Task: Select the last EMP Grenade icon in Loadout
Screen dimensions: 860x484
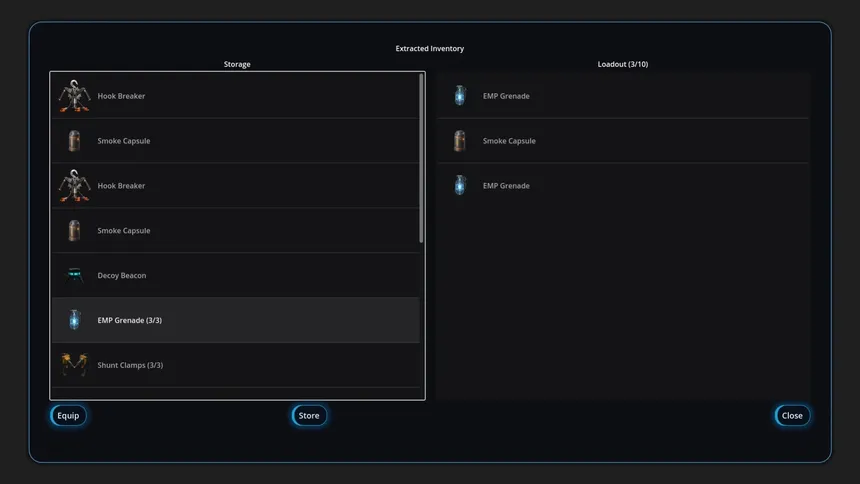Action: [x=459, y=186]
